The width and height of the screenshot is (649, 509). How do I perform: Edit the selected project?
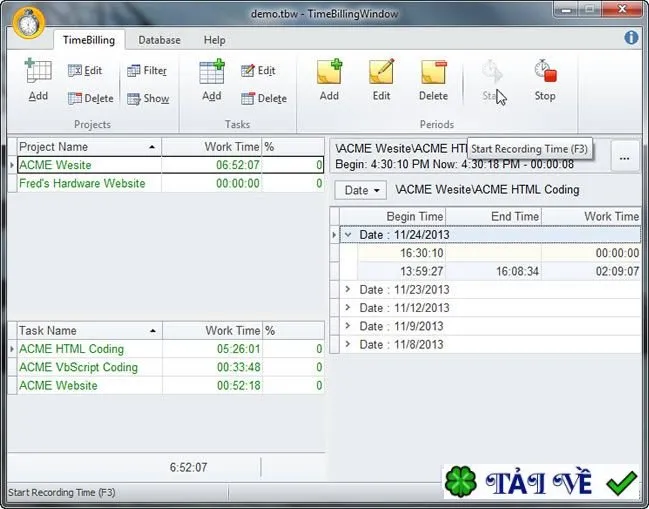[85, 71]
